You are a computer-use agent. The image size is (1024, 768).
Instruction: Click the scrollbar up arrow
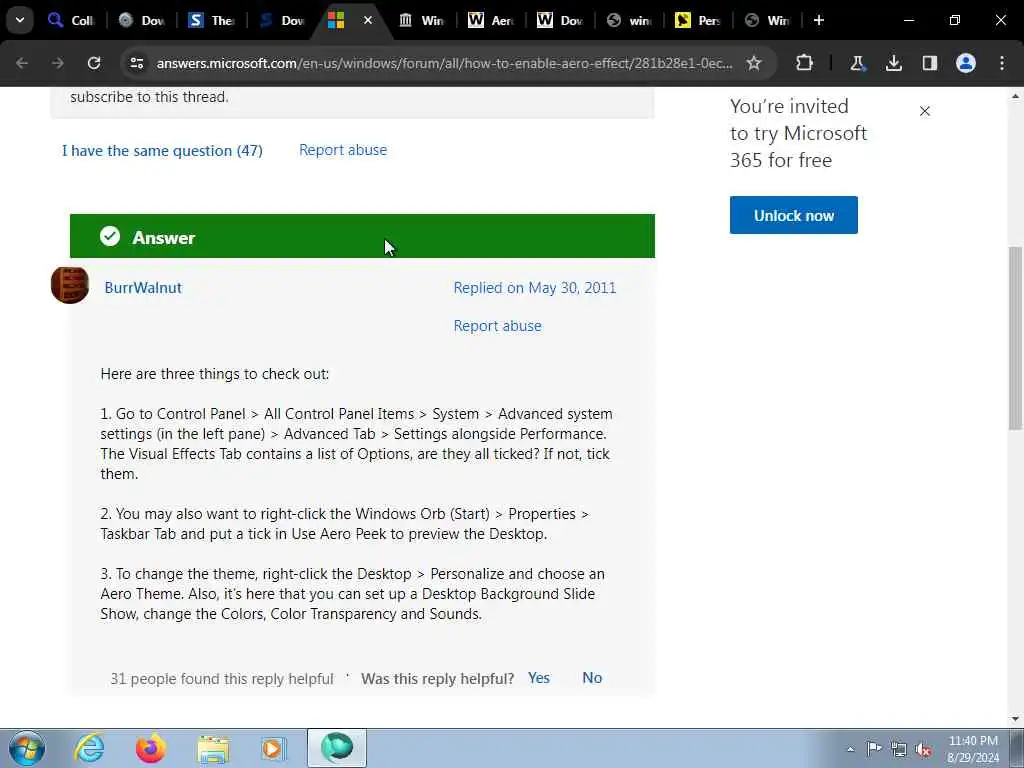(x=1016, y=96)
